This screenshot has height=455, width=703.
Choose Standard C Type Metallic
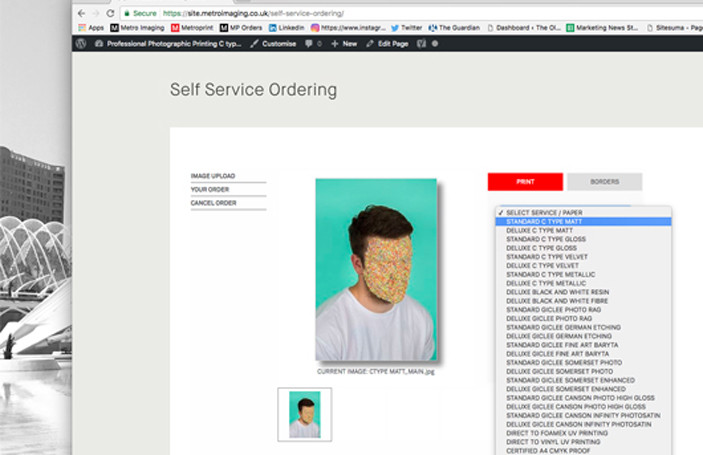pyautogui.click(x=583, y=274)
